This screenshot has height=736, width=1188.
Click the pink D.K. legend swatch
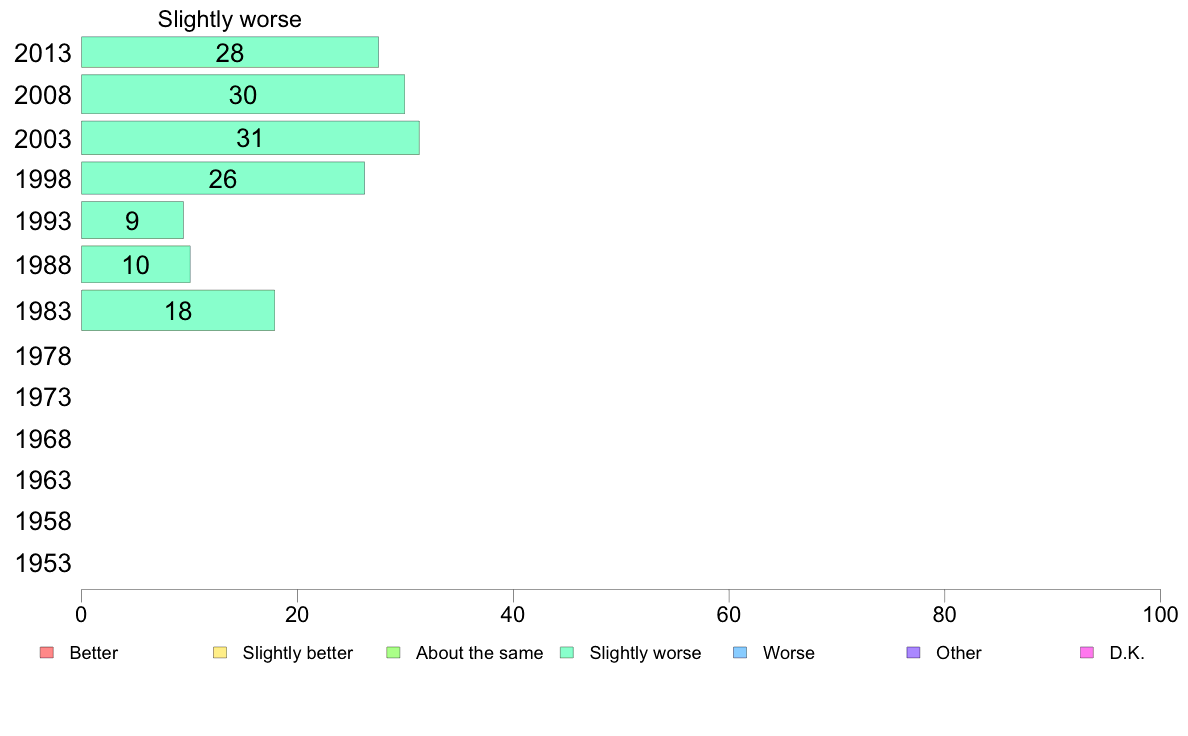click(x=1087, y=653)
